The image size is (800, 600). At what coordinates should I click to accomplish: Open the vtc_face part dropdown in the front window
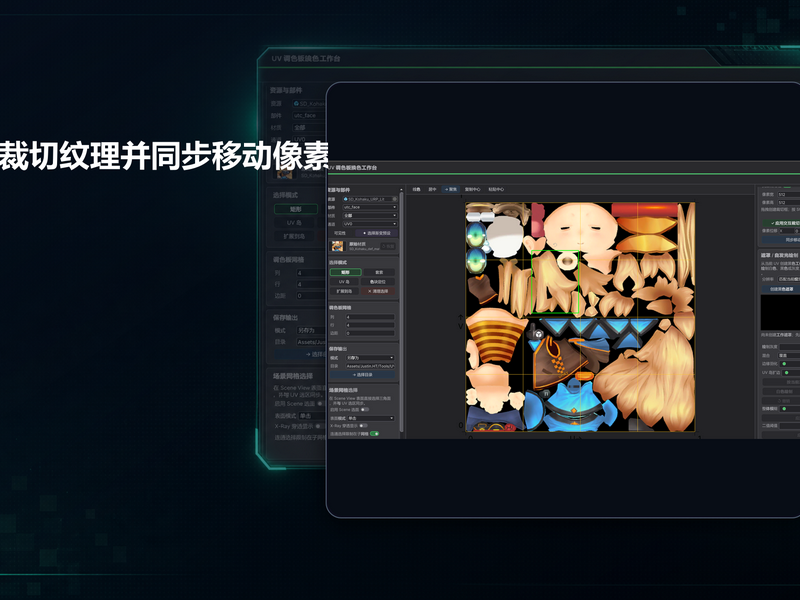coord(370,207)
